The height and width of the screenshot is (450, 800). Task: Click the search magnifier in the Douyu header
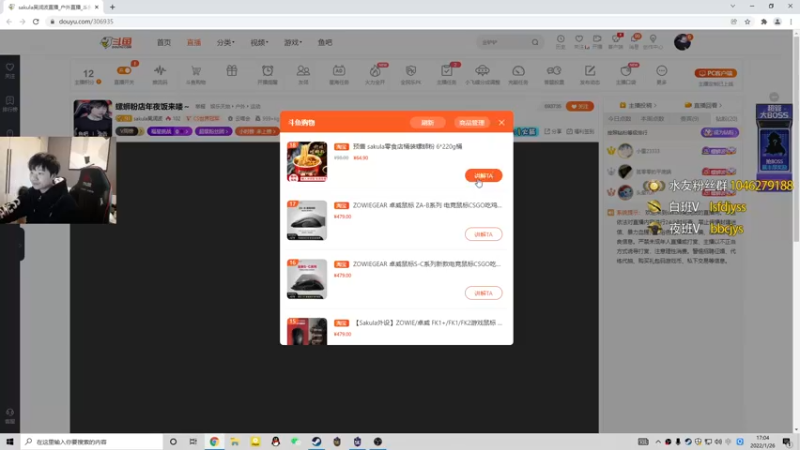[x=535, y=42]
